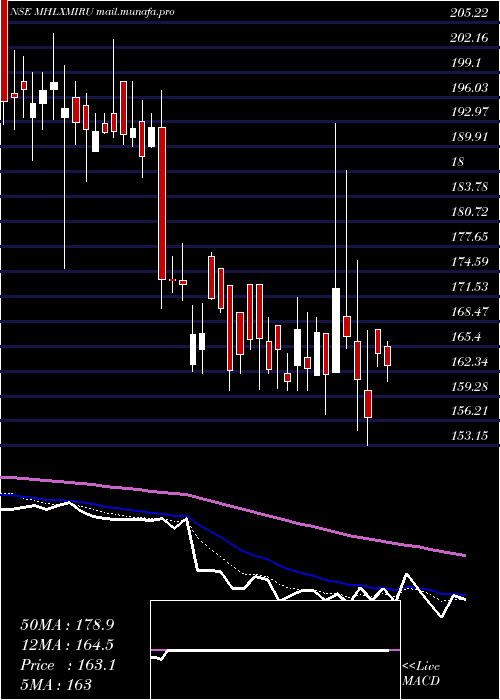Click the 162.34 price axis label
The width and height of the screenshot is (500, 700).
tap(469, 362)
